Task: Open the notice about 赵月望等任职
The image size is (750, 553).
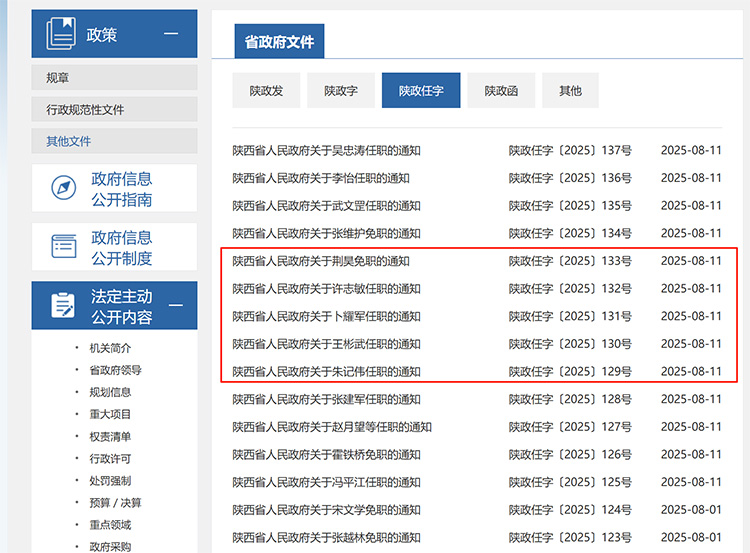Action: [x=331, y=427]
